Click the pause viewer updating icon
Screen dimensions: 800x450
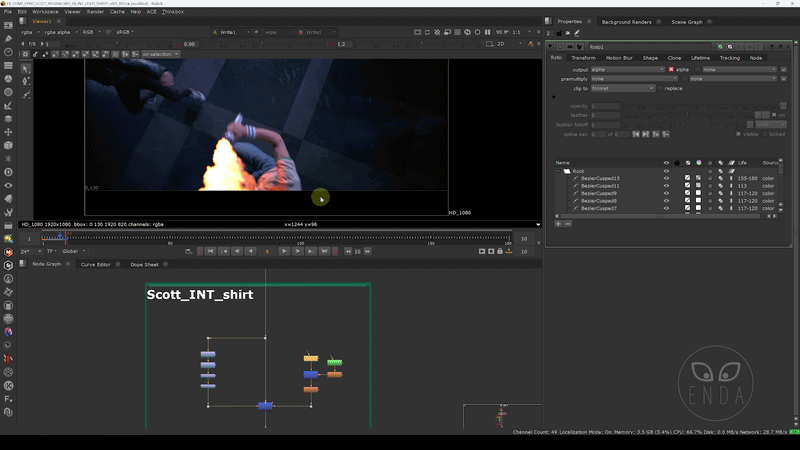tap(487, 32)
